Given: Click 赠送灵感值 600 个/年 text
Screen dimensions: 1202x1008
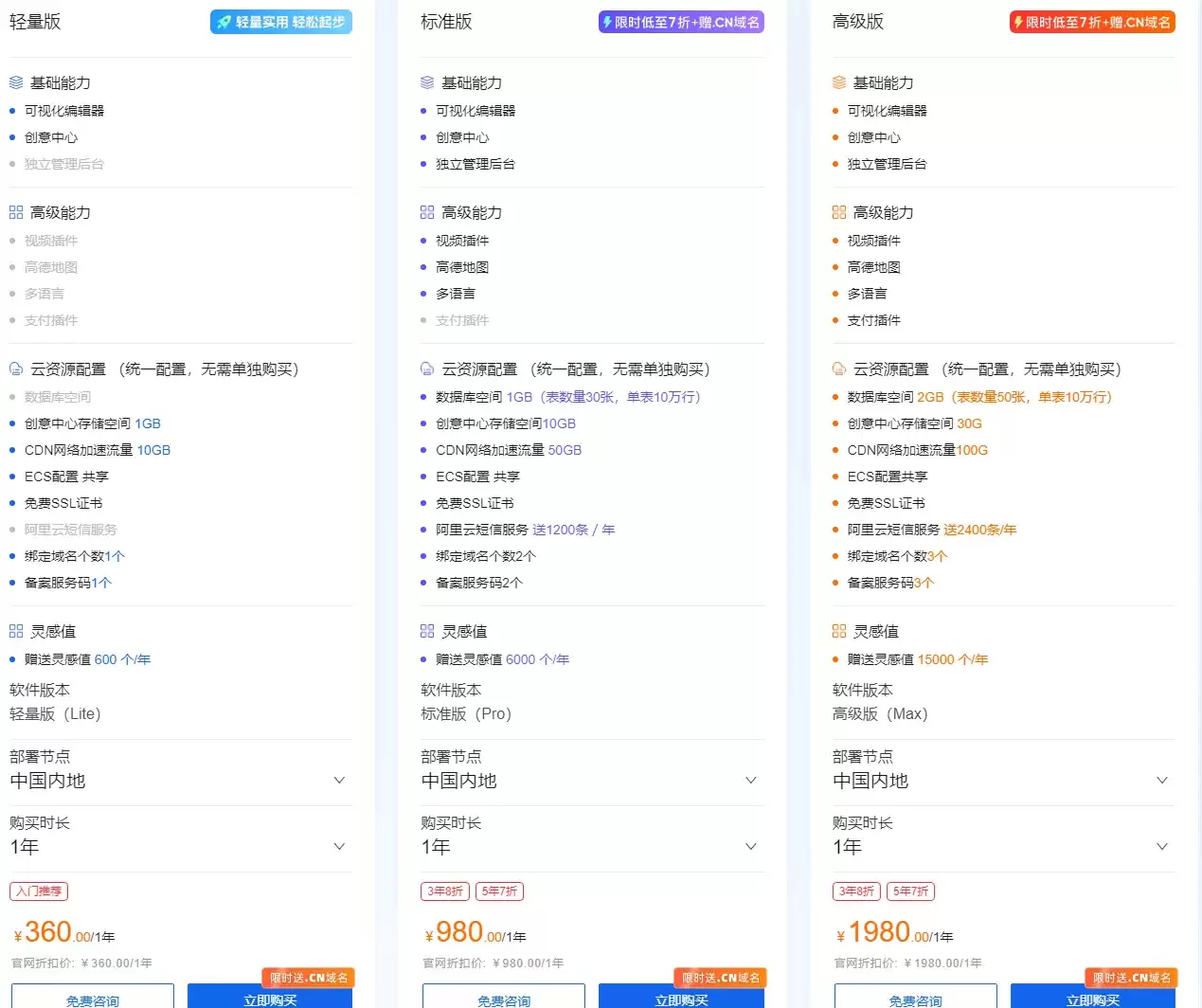Looking at the screenshot, I should click(87, 659).
